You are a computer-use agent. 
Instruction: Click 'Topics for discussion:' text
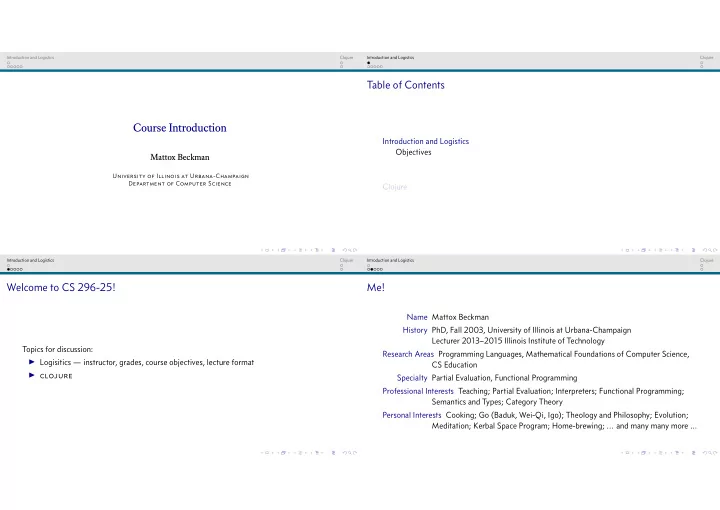click(x=57, y=349)
